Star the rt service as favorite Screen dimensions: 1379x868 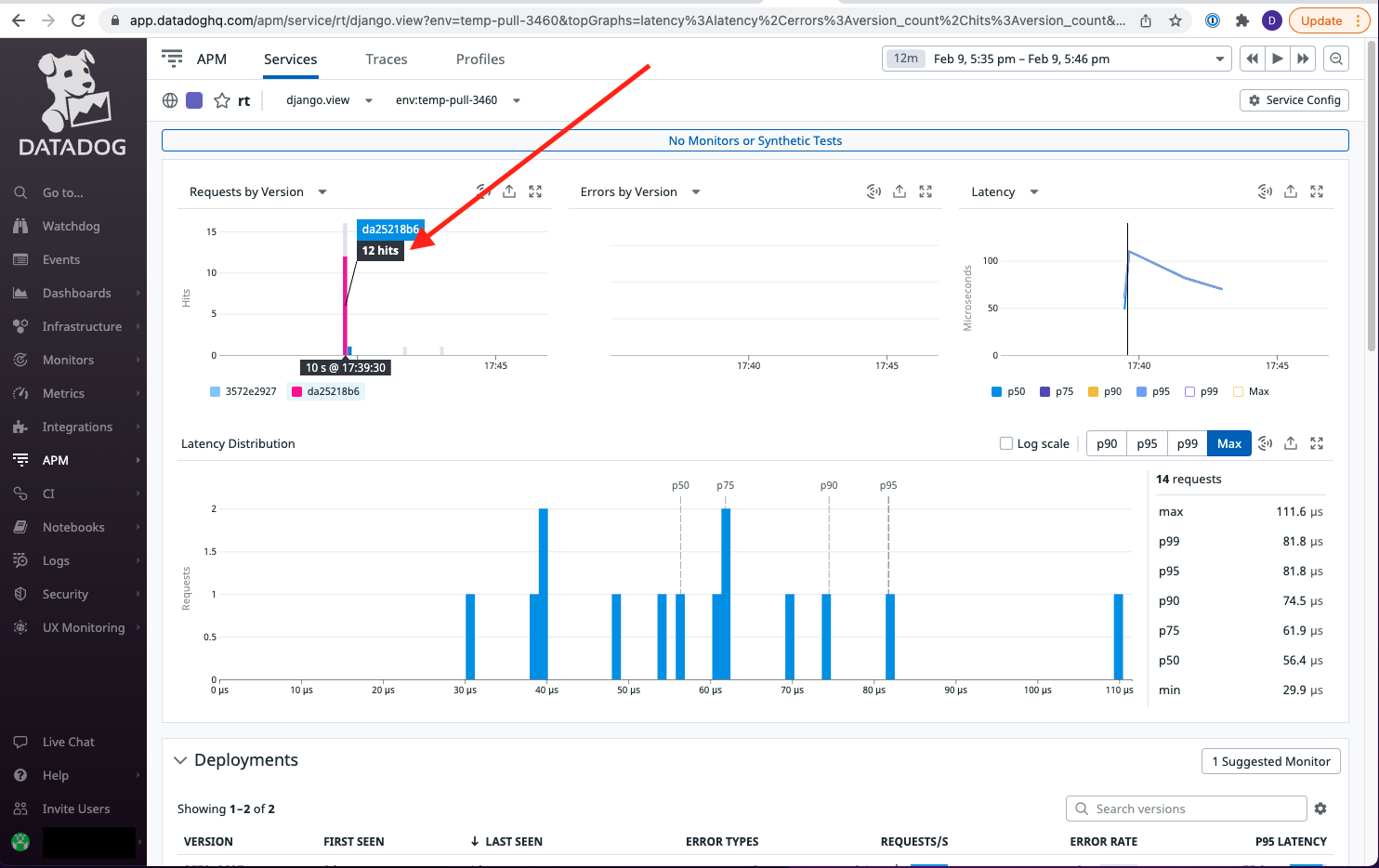point(219,99)
